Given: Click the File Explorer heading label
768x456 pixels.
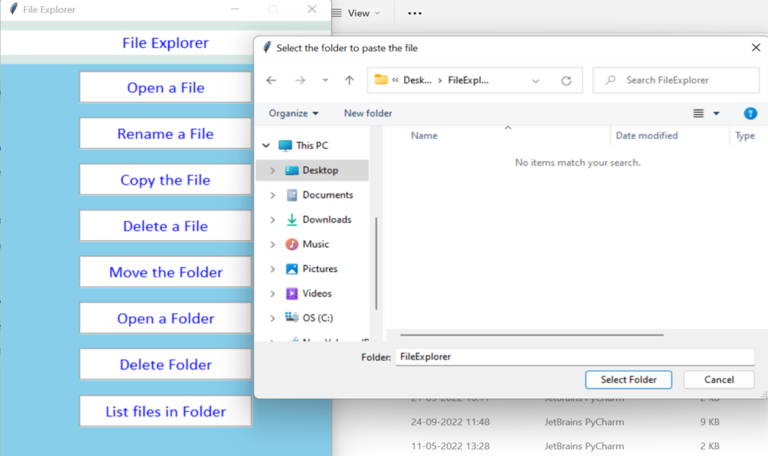Looking at the screenshot, I should [166, 43].
